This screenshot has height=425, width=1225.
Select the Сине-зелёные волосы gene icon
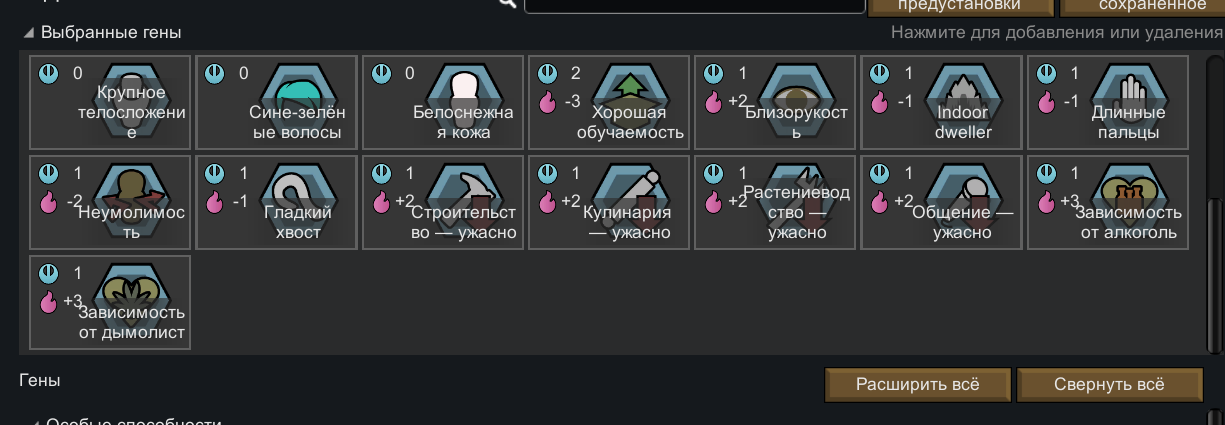[x=276, y=103]
